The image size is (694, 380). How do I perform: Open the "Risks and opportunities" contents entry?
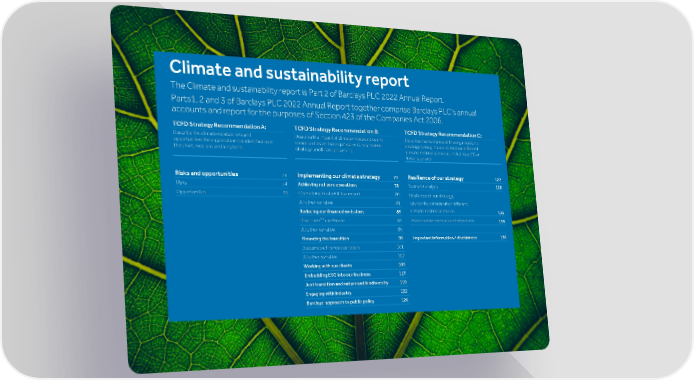[x=231, y=174]
